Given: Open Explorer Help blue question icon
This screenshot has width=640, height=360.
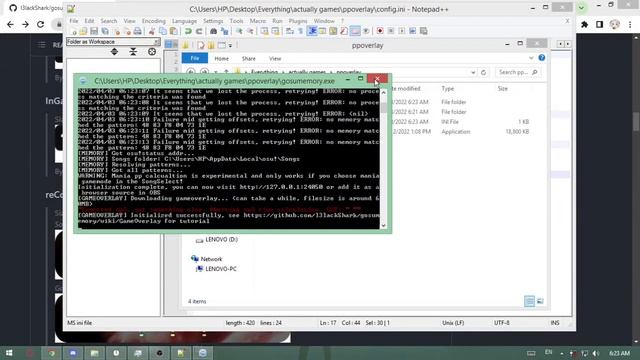Looking at the screenshot, I should 542,58.
